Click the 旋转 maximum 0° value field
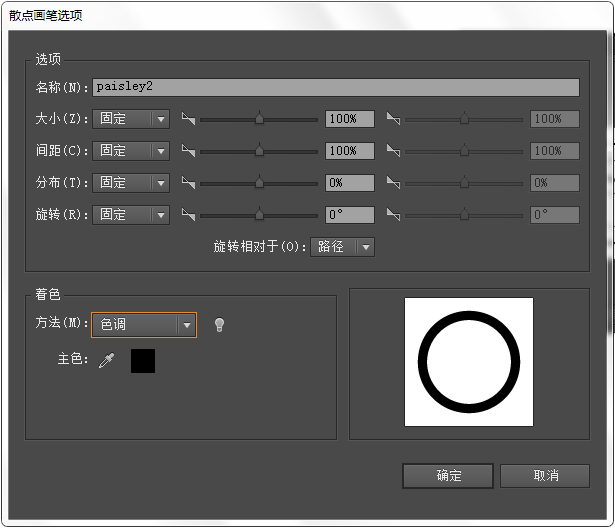Image resolution: width=615 pixels, height=528 pixels. point(555,215)
